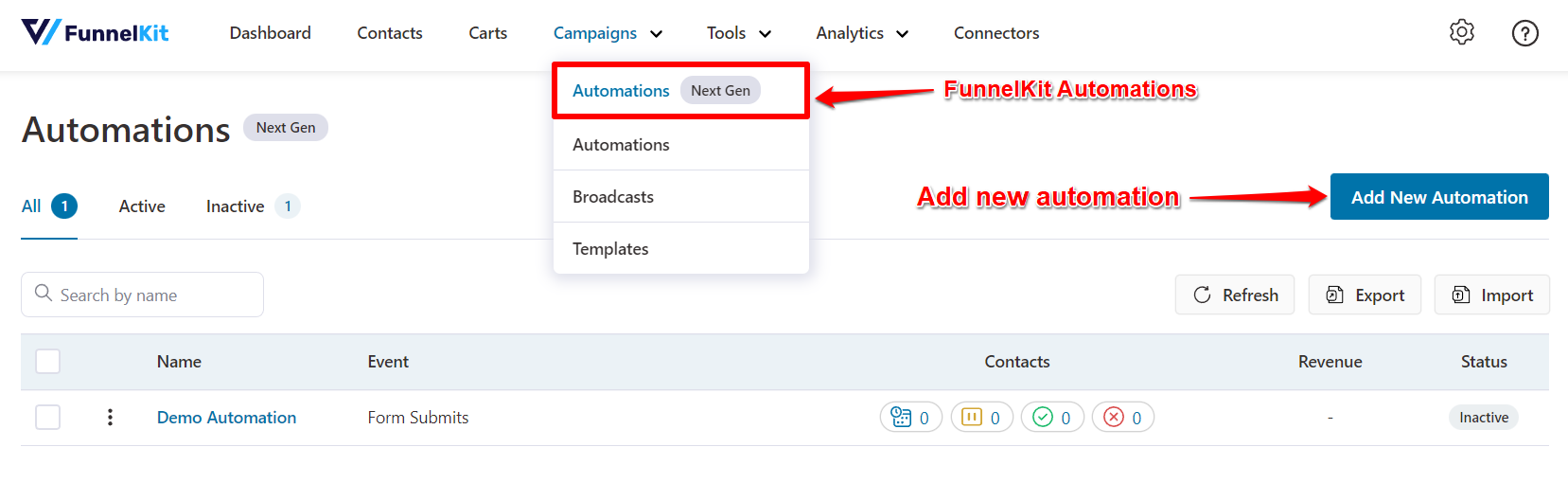Click the search magnifier icon

(x=44, y=294)
